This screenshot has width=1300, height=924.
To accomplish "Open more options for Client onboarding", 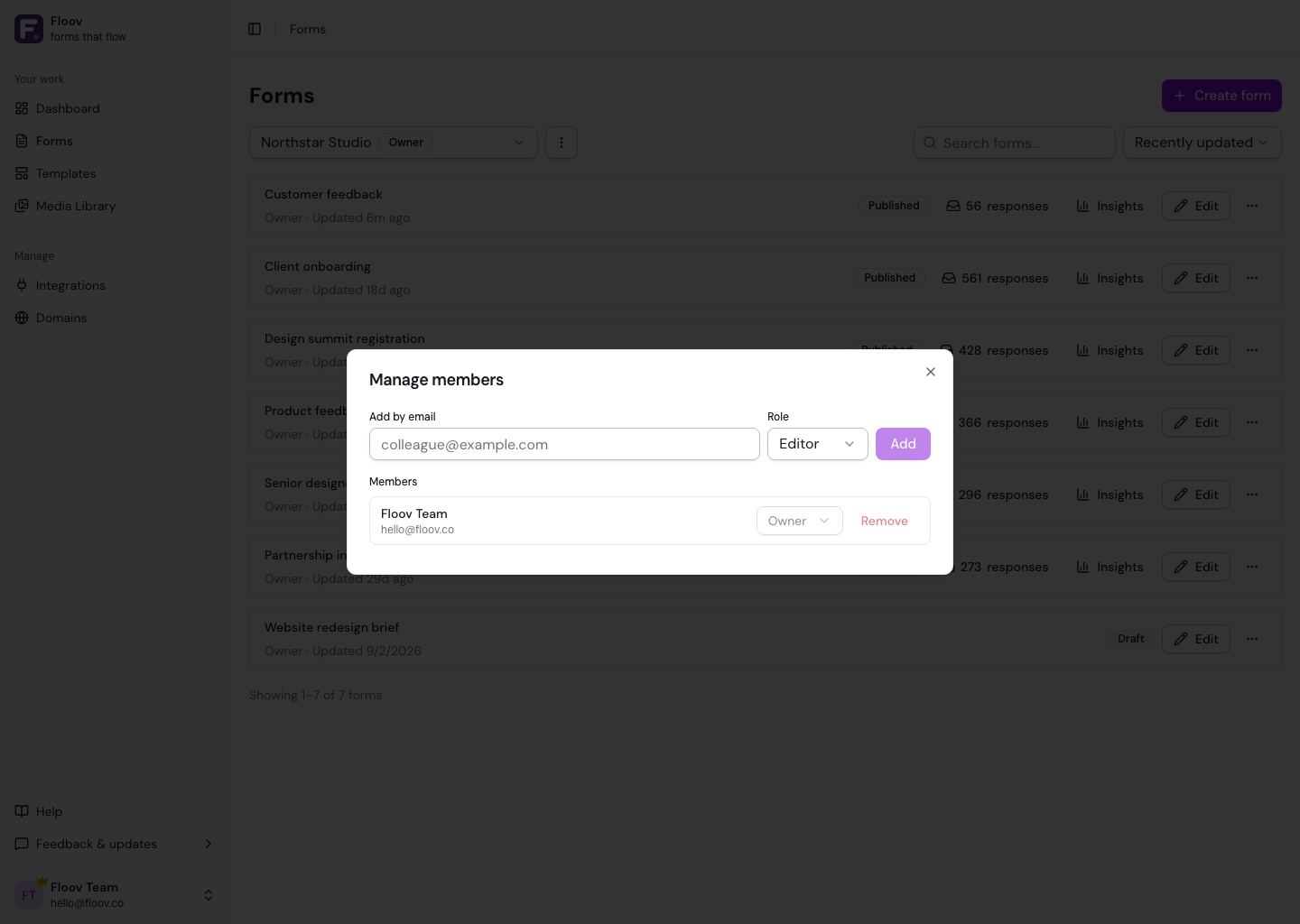I will tap(1252, 278).
